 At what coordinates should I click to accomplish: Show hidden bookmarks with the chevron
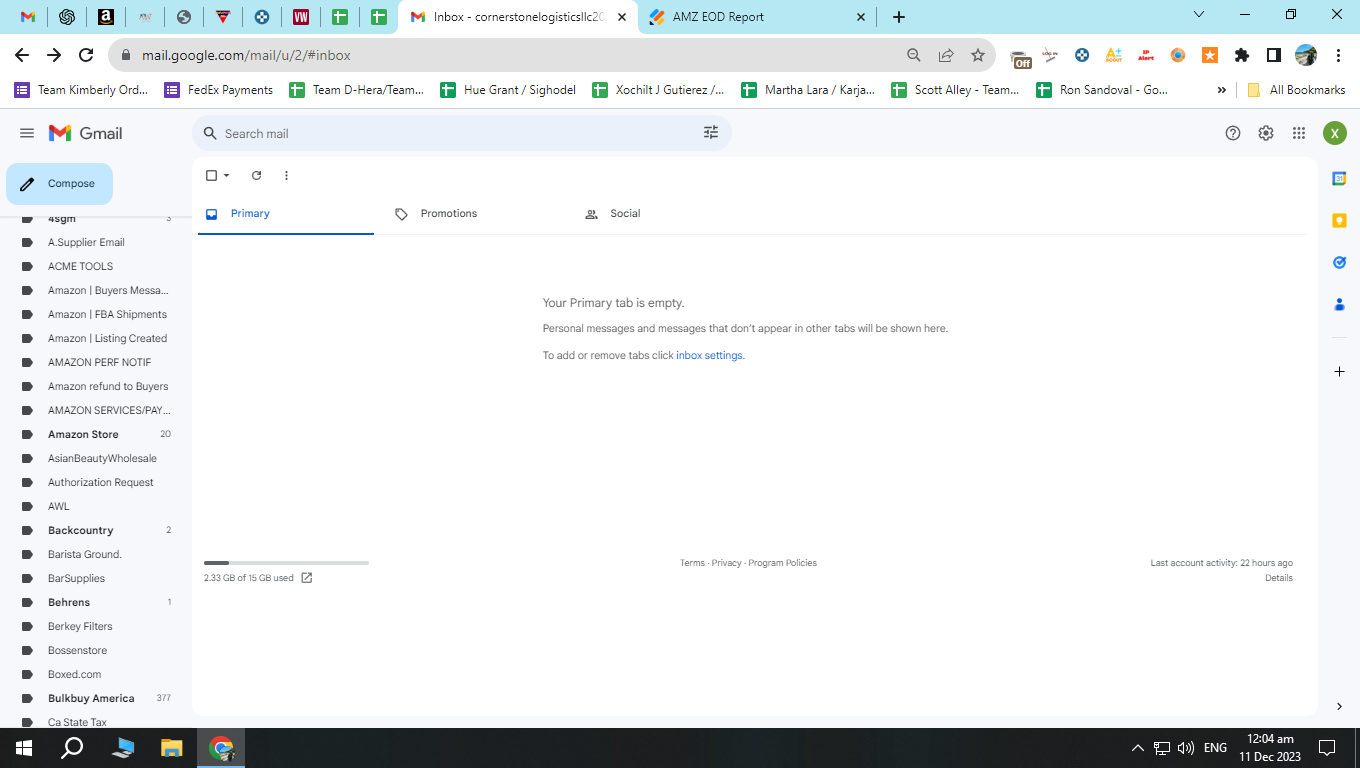1221,90
